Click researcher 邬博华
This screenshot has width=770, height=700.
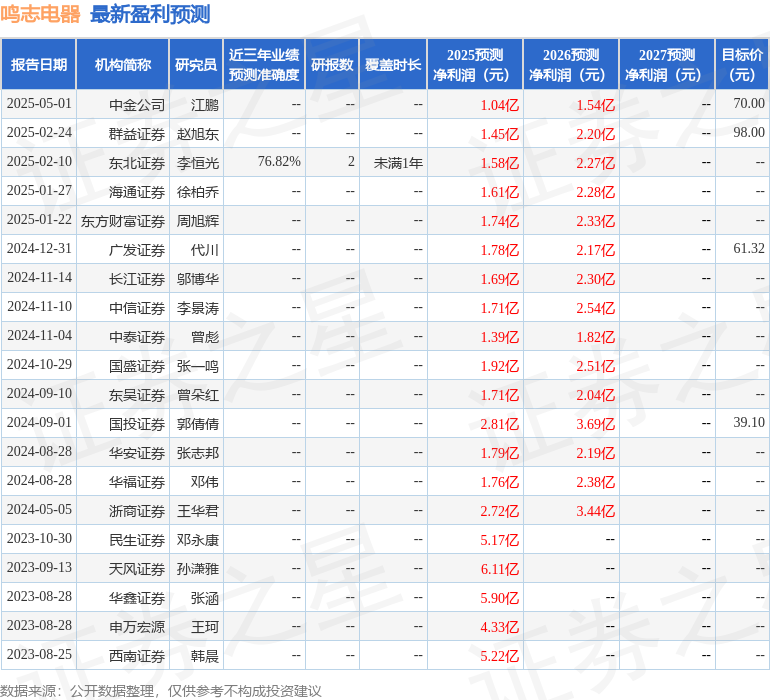198,279
